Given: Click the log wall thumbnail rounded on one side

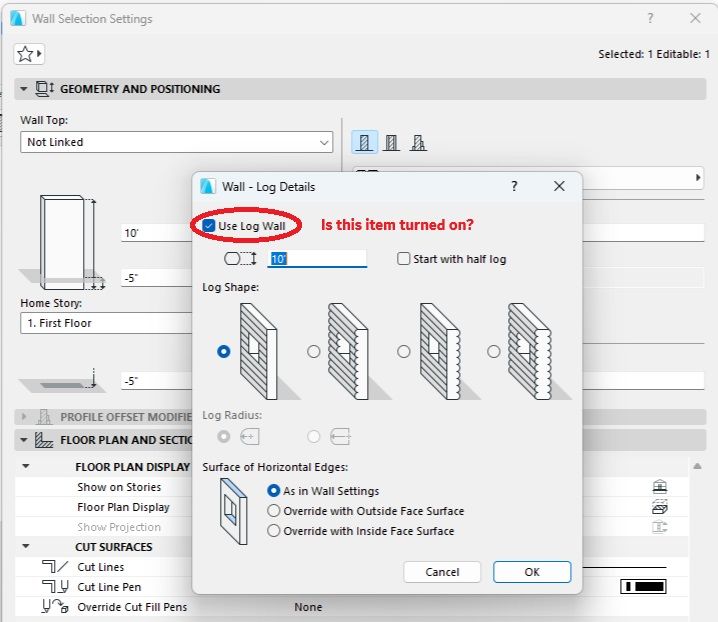Looking at the screenshot, I should click(358, 351).
